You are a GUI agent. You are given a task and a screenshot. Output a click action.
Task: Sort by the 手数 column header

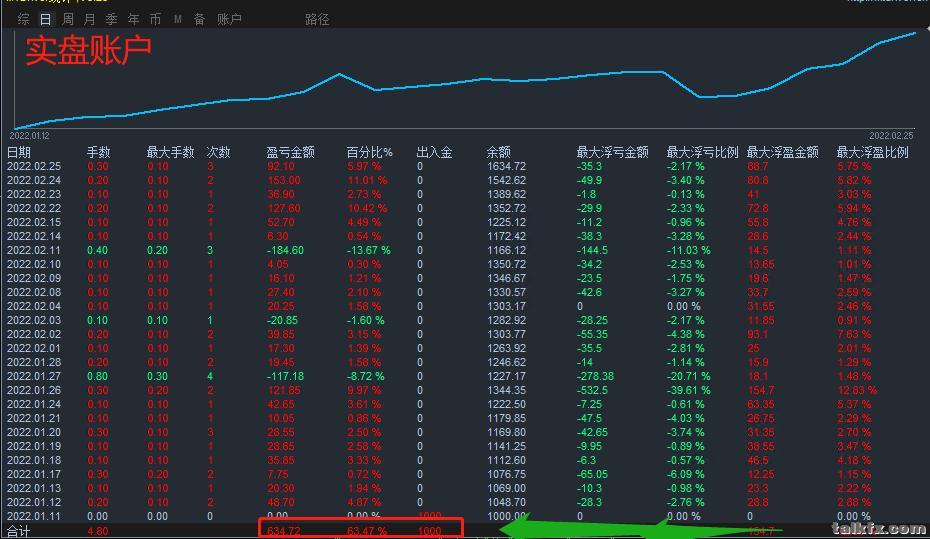98,152
